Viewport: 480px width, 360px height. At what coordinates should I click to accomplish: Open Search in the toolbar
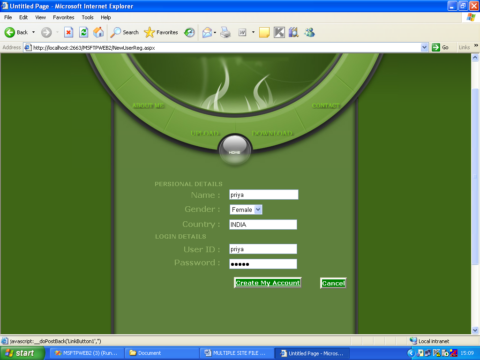pyautogui.click(x=125, y=32)
